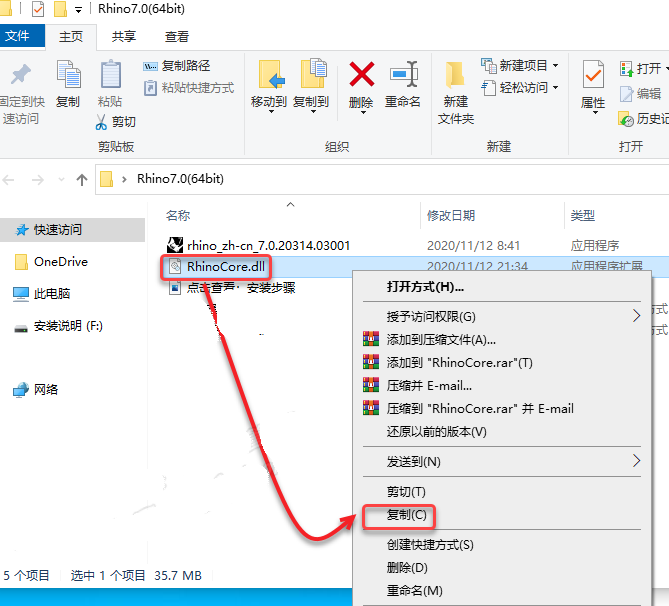
Task: Open the File (文件) tab
Action: tap(20, 36)
